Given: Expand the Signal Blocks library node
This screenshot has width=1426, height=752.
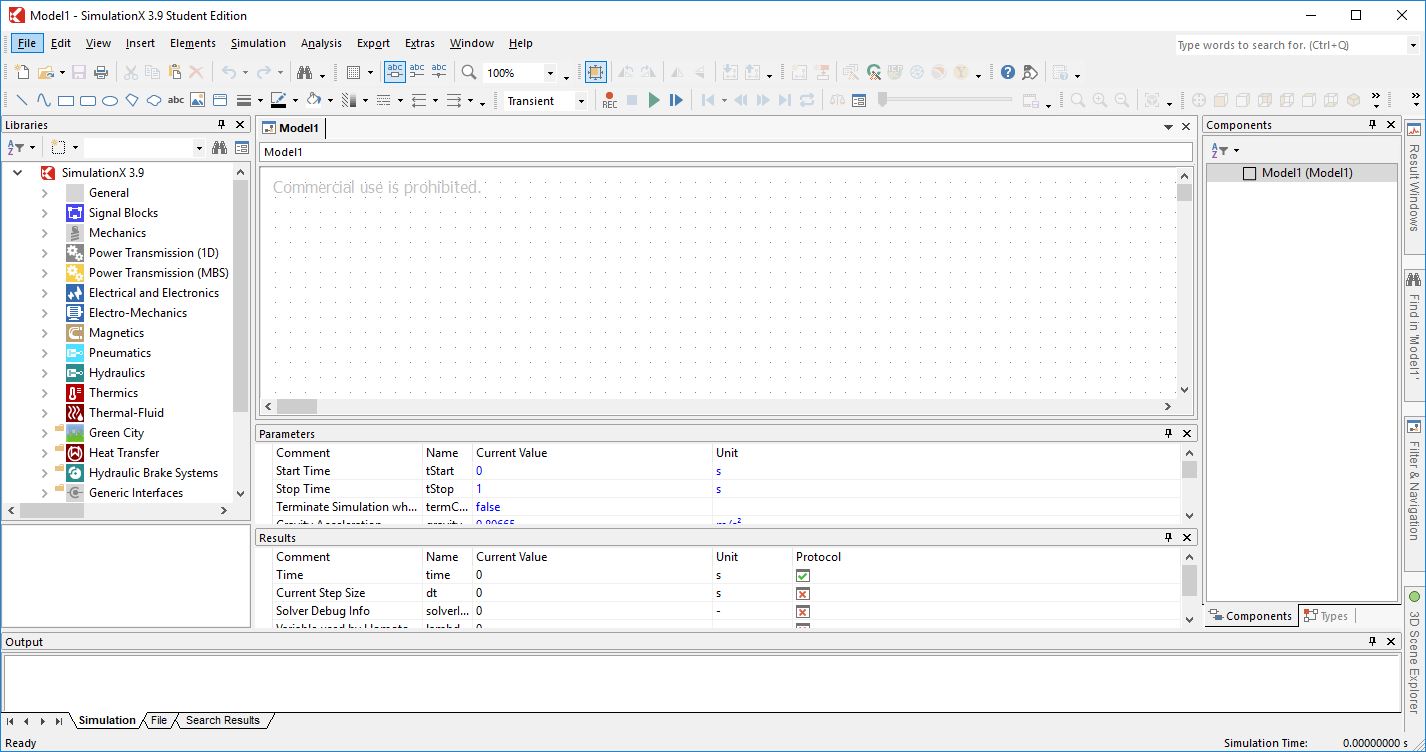Looking at the screenshot, I should [44, 213].
